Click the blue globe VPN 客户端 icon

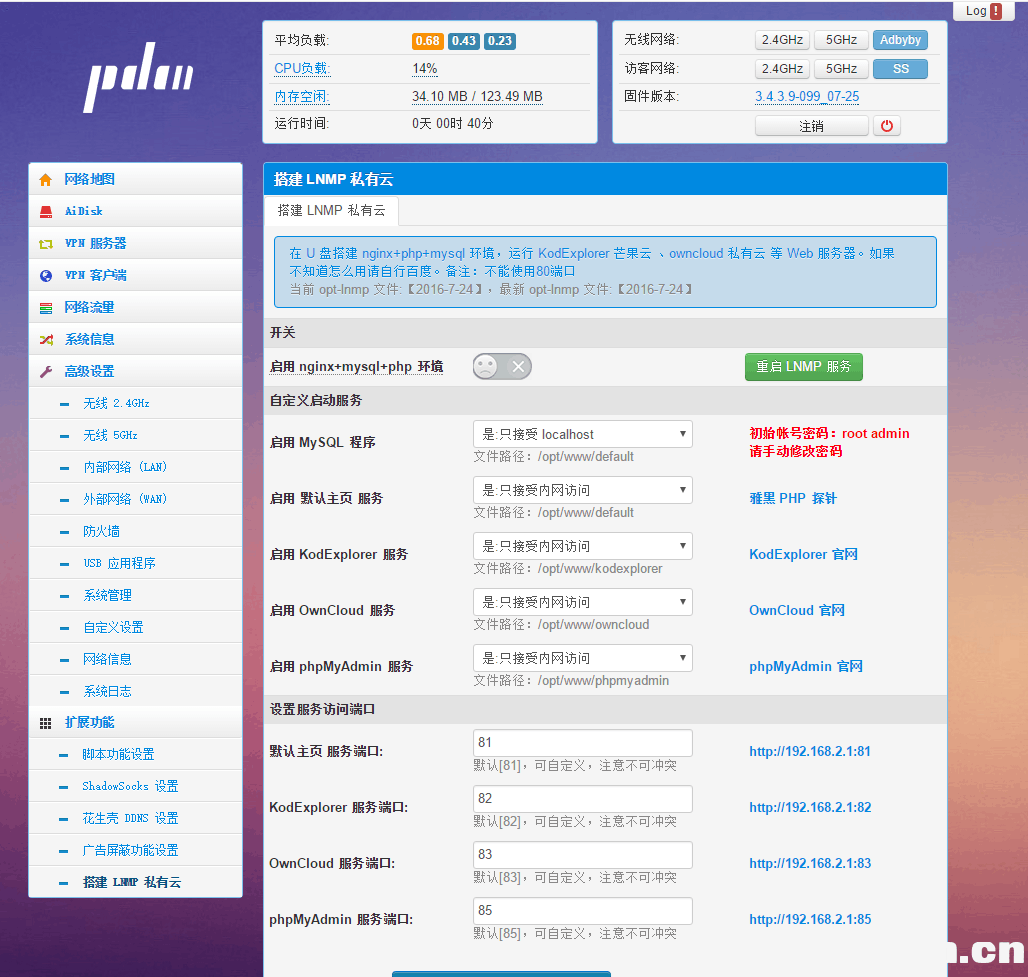click(45, 276)
